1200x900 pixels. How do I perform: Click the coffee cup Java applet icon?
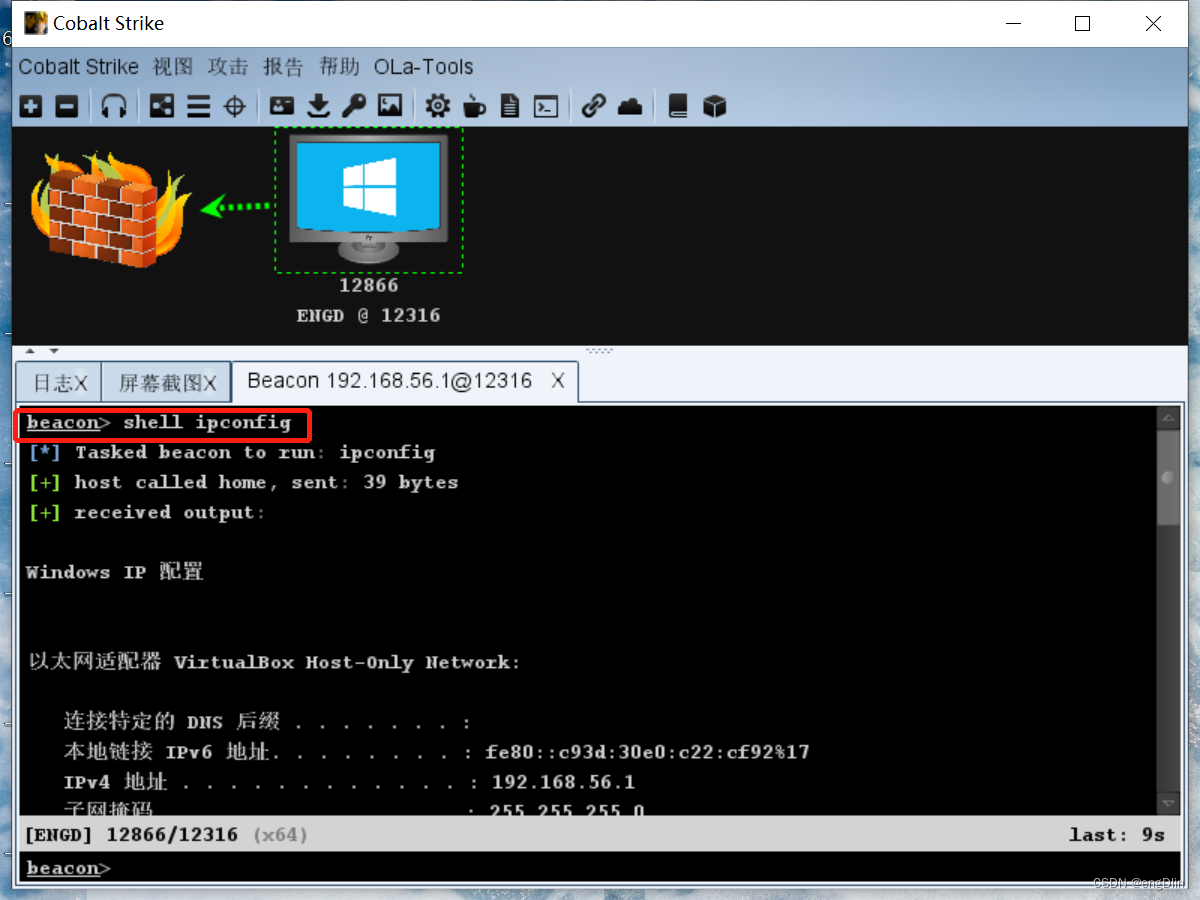[x=474, y=106]
